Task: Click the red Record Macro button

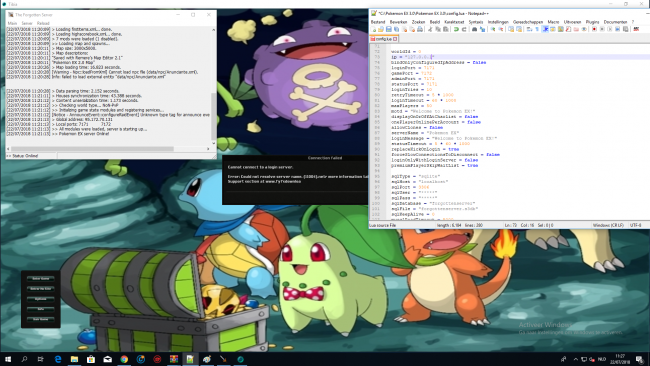Action: tap(594, 29)
